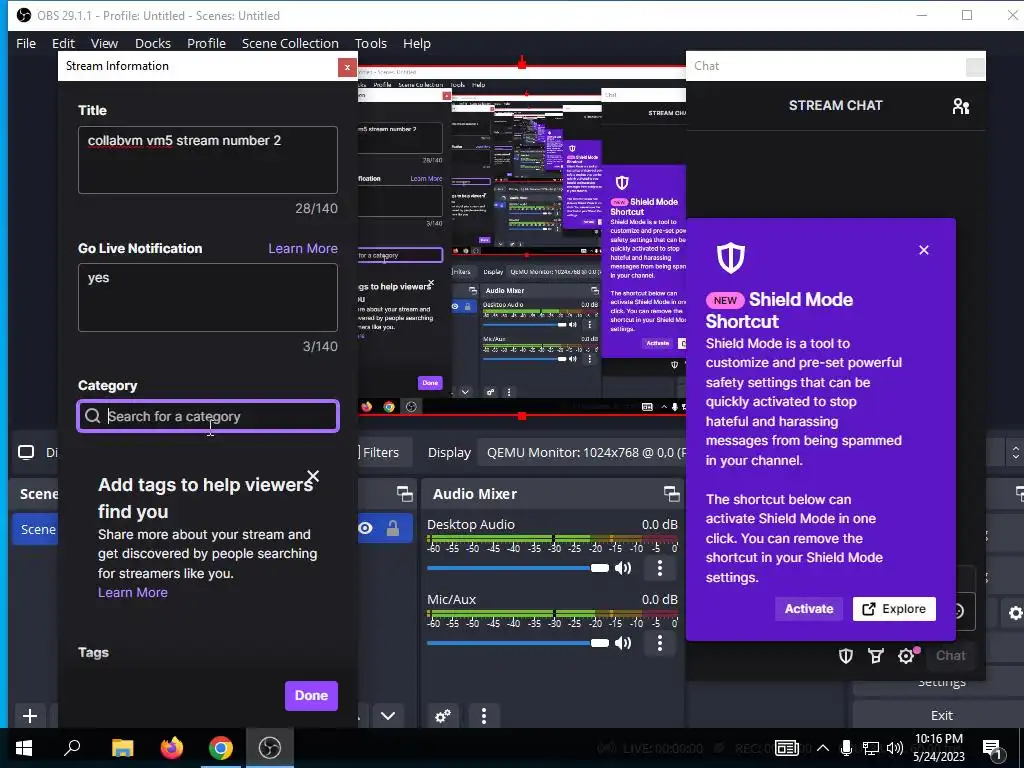Open the community users icon in Stream Chat

(x=961, y=106)
